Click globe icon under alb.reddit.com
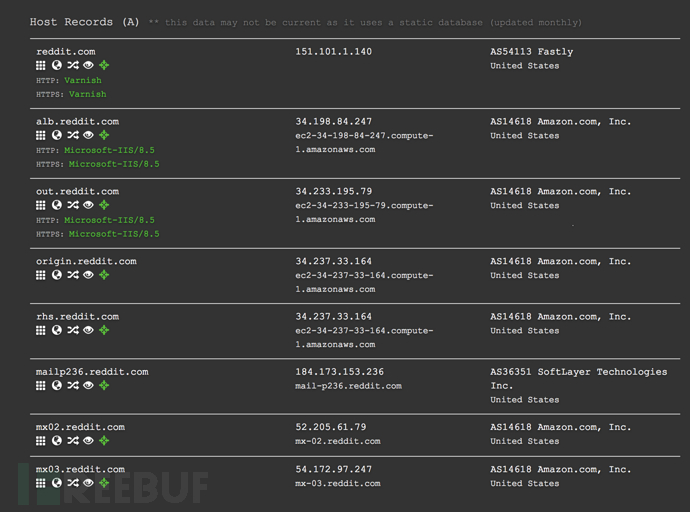This screenshot has width=690, height=512. click(x=57, y=135)
